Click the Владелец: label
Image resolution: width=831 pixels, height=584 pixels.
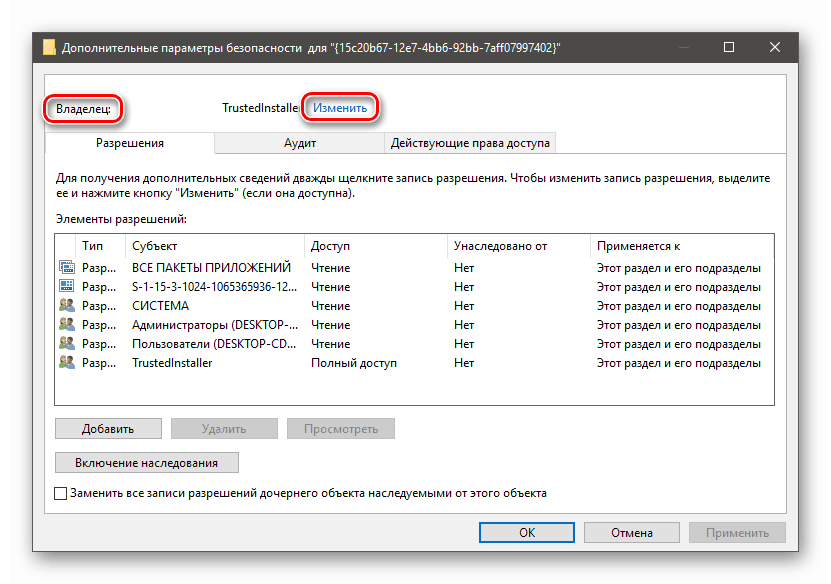tap(83, 109)
